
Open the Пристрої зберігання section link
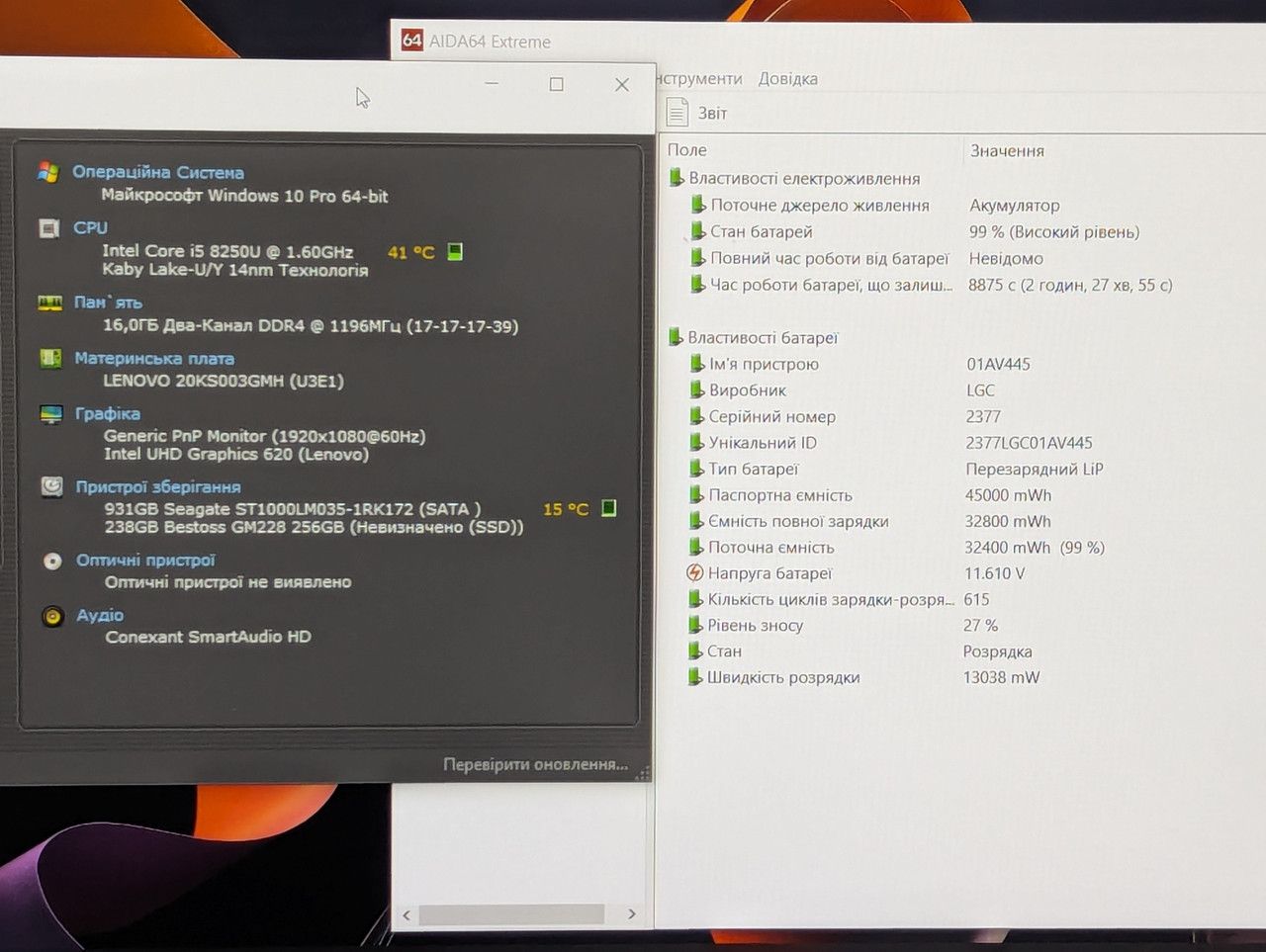(158, 486)
